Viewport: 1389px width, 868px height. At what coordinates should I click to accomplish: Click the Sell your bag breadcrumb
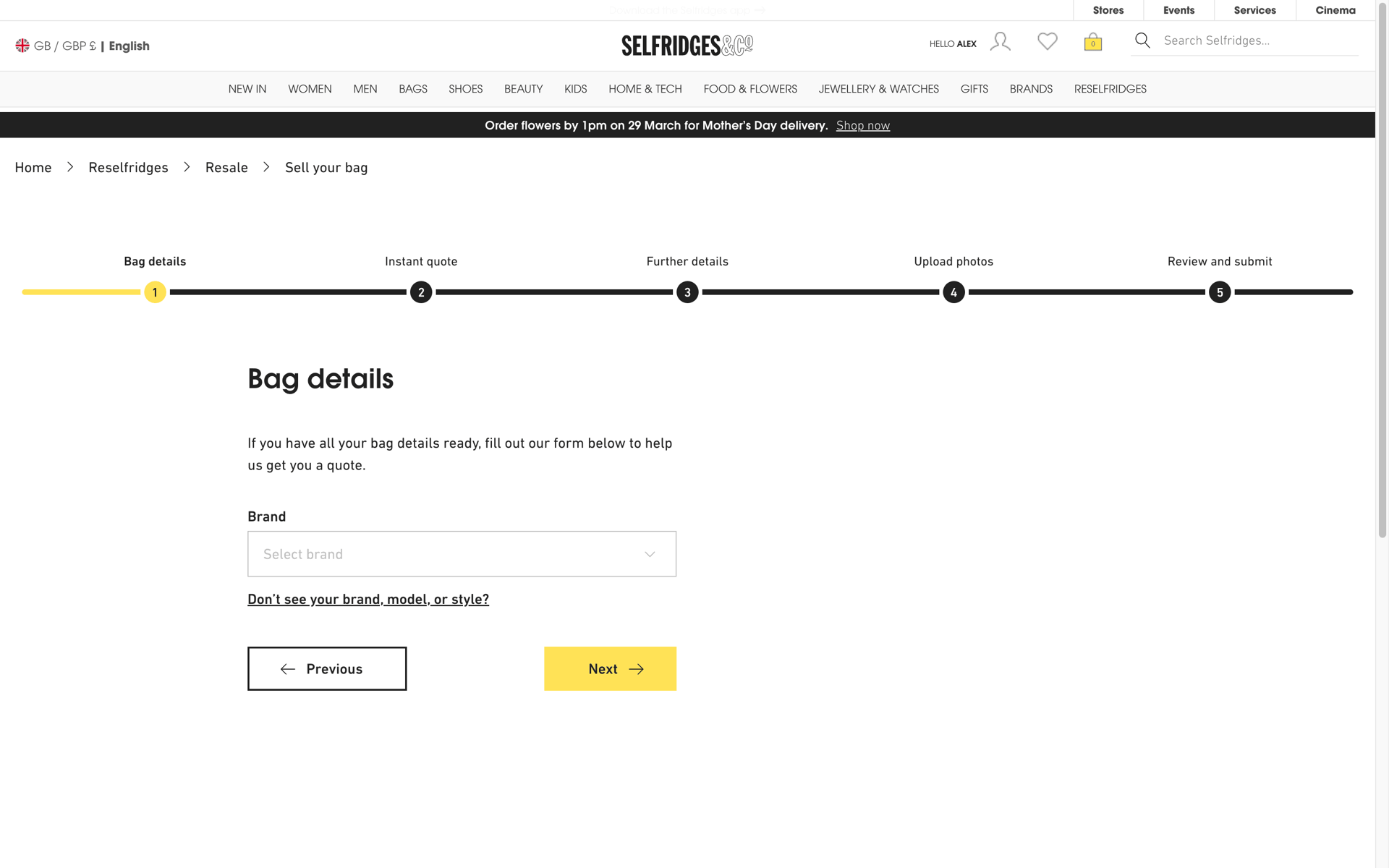pyautogui.click(x=326, y=168)
